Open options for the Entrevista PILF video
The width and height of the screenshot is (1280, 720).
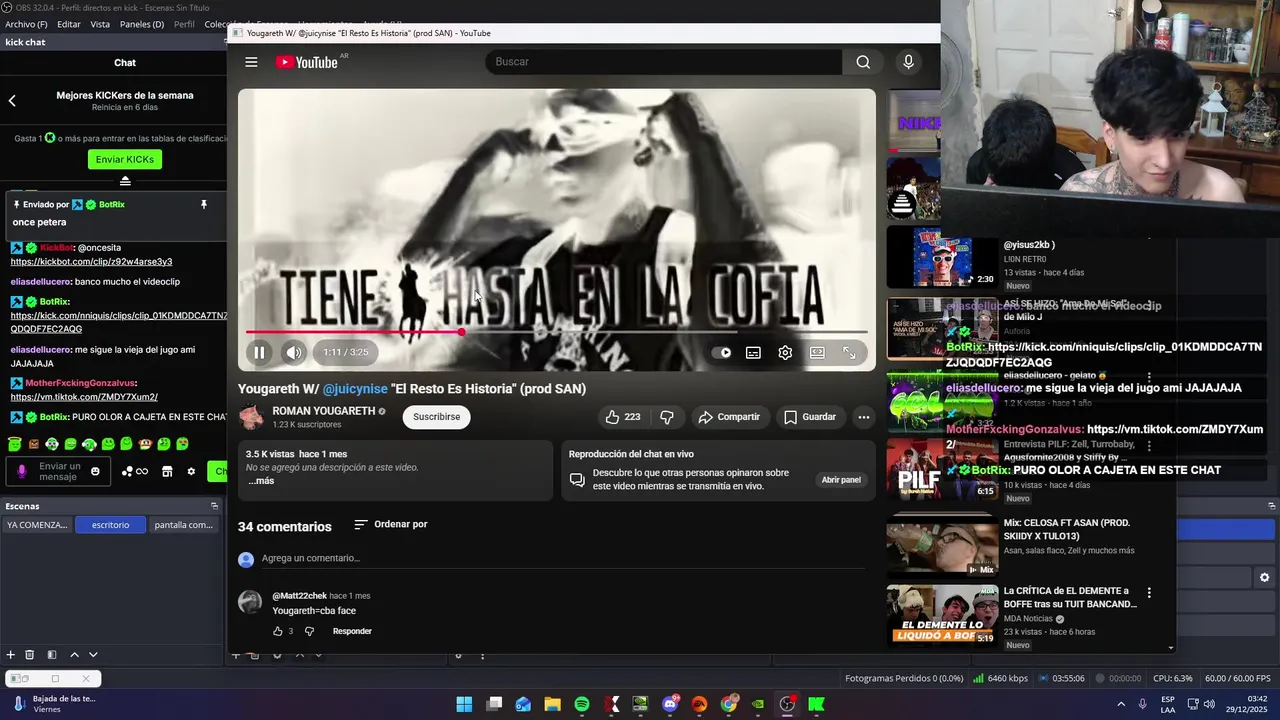(x=1149, y=446)
